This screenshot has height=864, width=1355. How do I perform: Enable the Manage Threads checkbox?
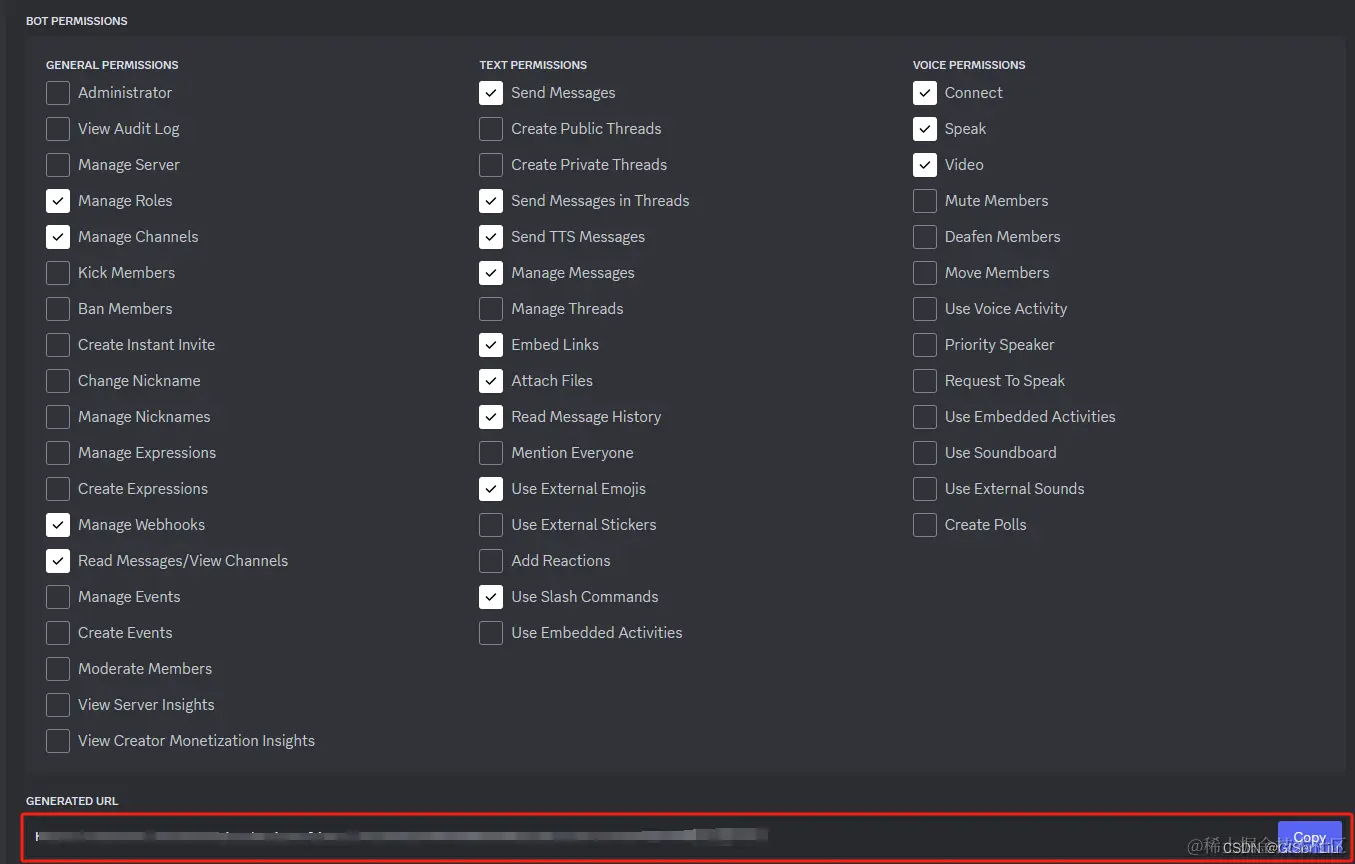(491, 309)
